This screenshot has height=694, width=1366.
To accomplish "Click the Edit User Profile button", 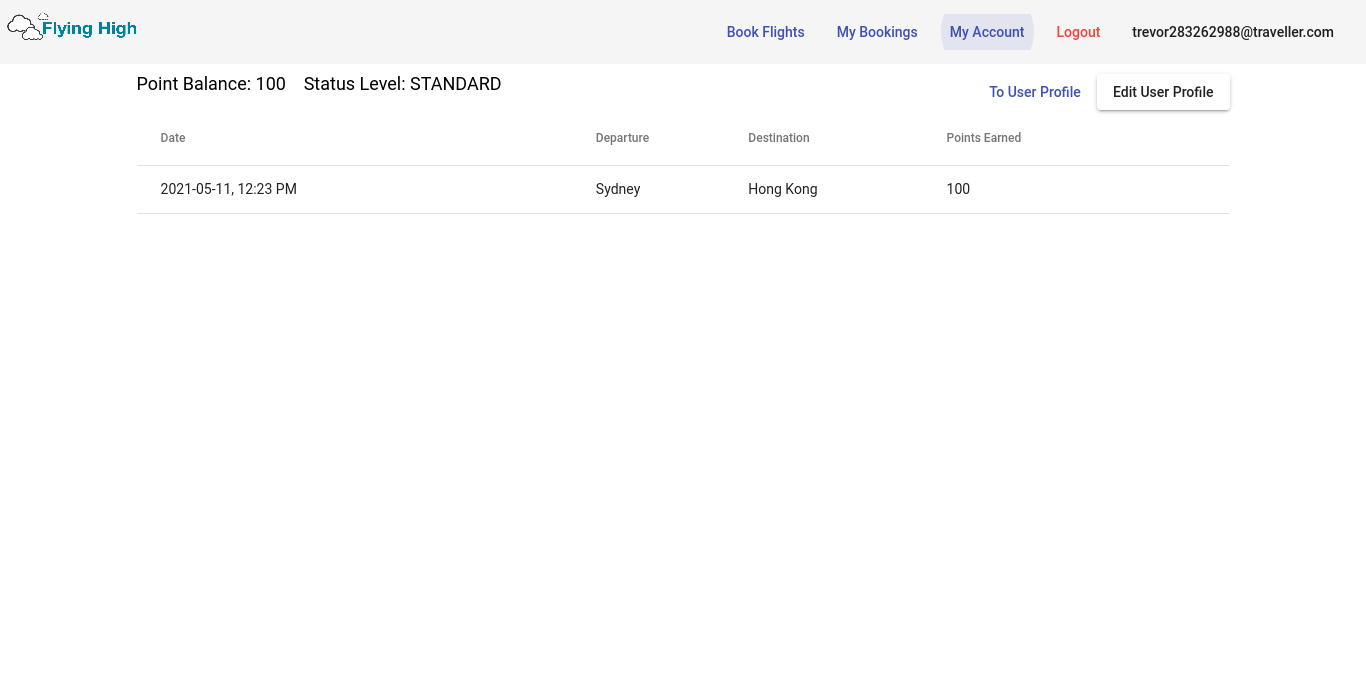I will coord(1163,92).
